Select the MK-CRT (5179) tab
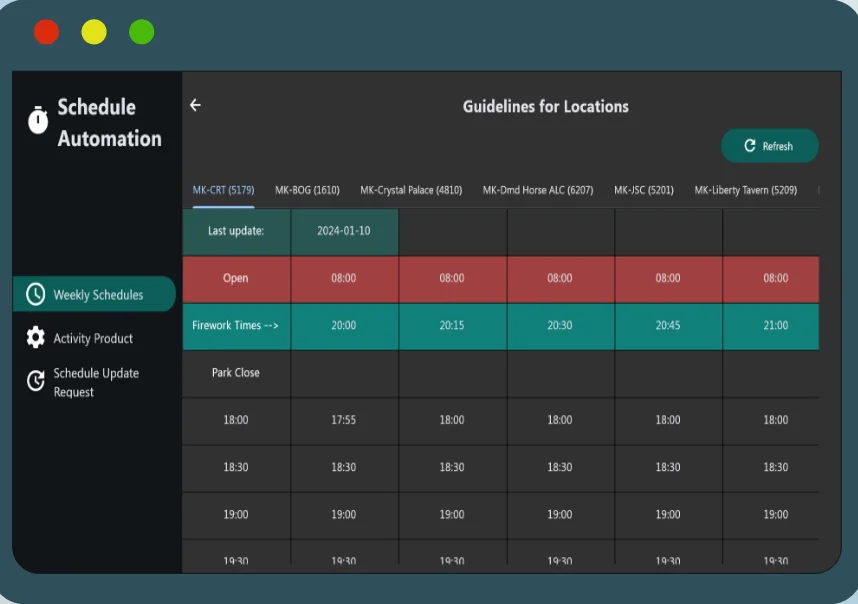 (x=223, y=190)
